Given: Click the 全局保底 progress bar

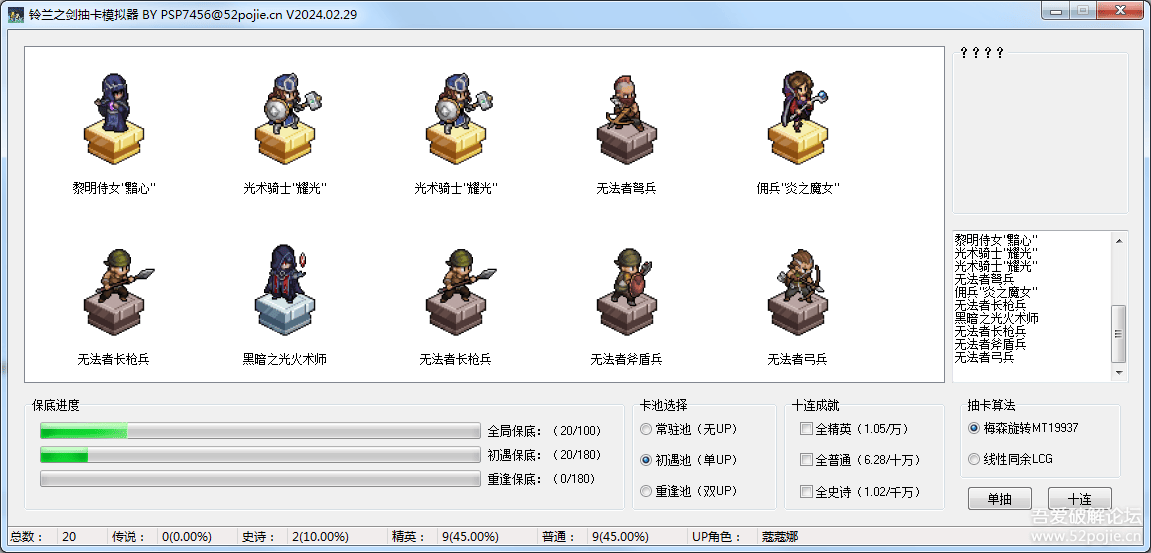Looking at the screenshot, I should point(260,431).
